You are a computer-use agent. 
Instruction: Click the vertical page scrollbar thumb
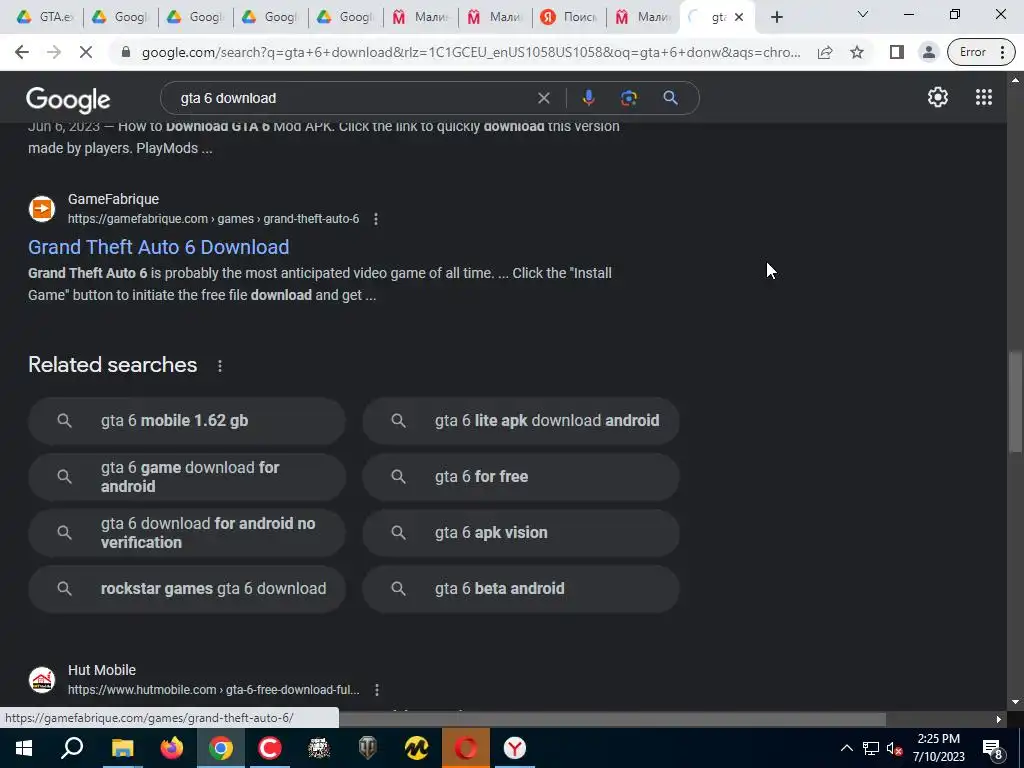[1014, 402]
